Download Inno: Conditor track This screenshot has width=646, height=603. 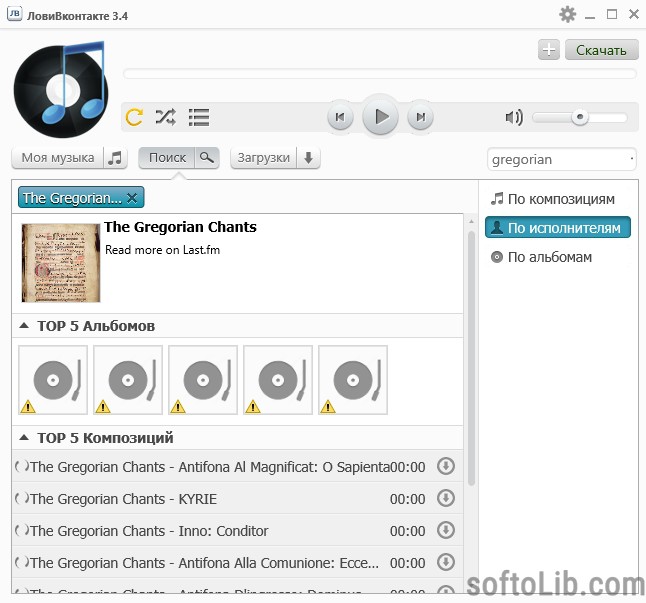446,530
